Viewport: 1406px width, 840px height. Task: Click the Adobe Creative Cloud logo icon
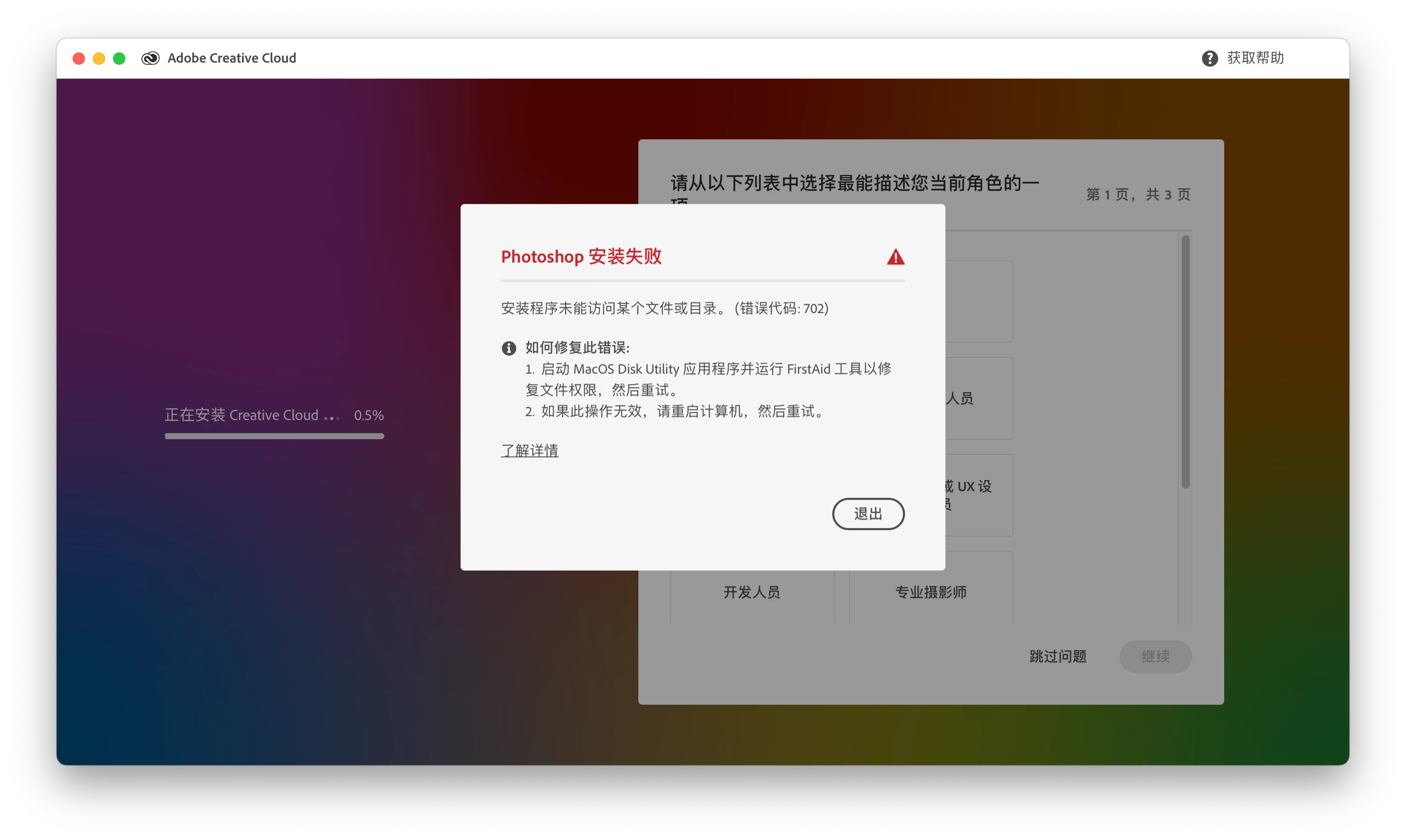click(x=150, y=58)
